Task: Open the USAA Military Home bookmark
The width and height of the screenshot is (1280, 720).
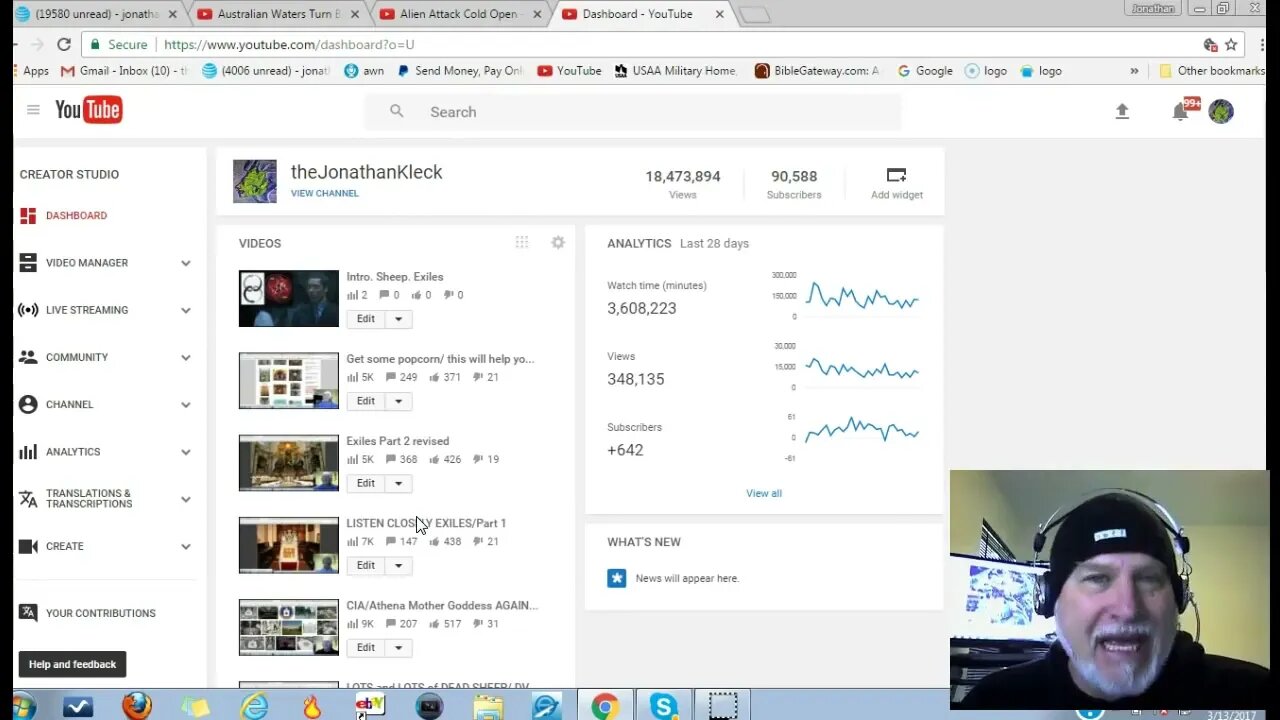Action: pyautogui.click(x=676, y=71)
